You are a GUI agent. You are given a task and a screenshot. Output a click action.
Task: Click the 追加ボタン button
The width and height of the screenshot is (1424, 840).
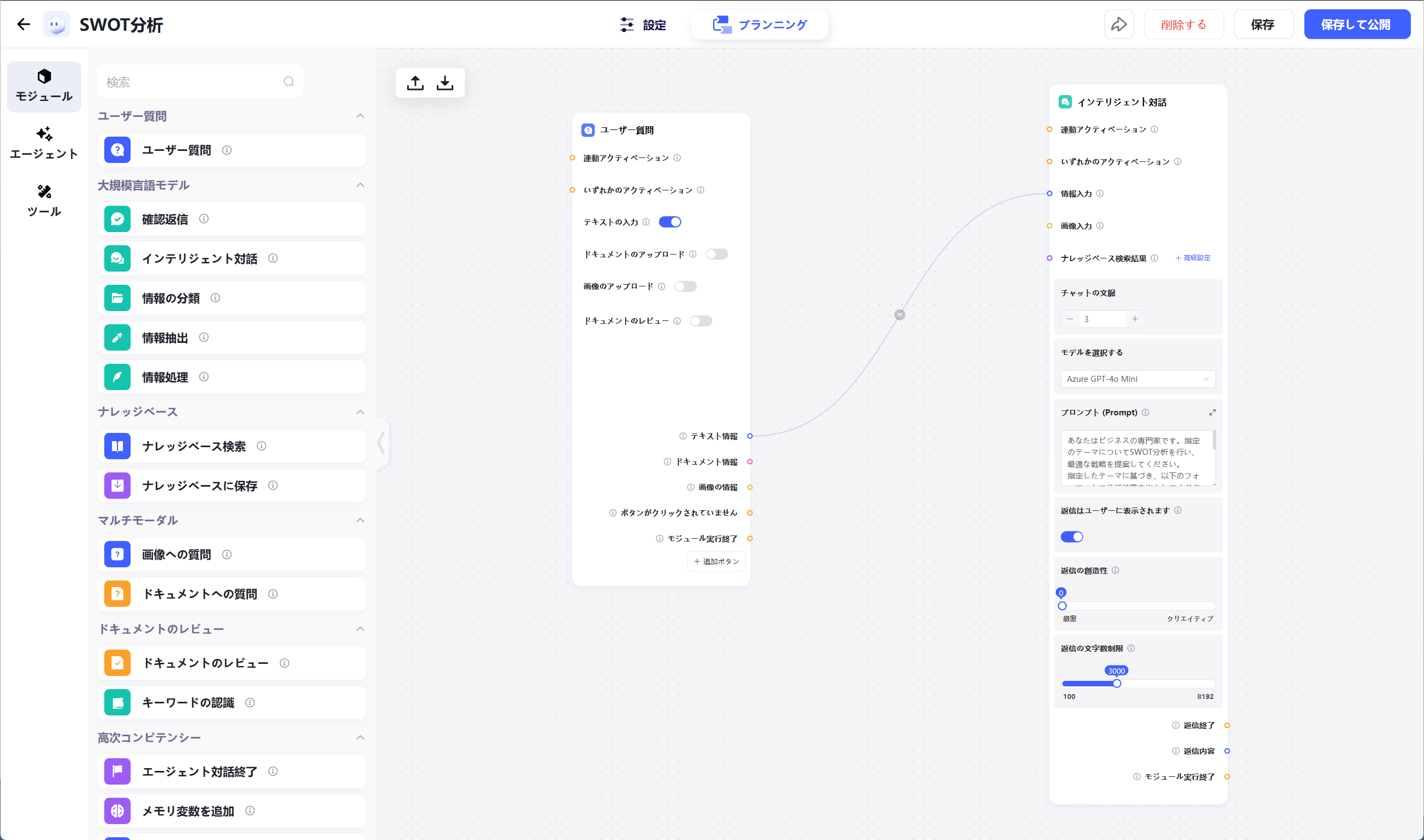point(716,561)
